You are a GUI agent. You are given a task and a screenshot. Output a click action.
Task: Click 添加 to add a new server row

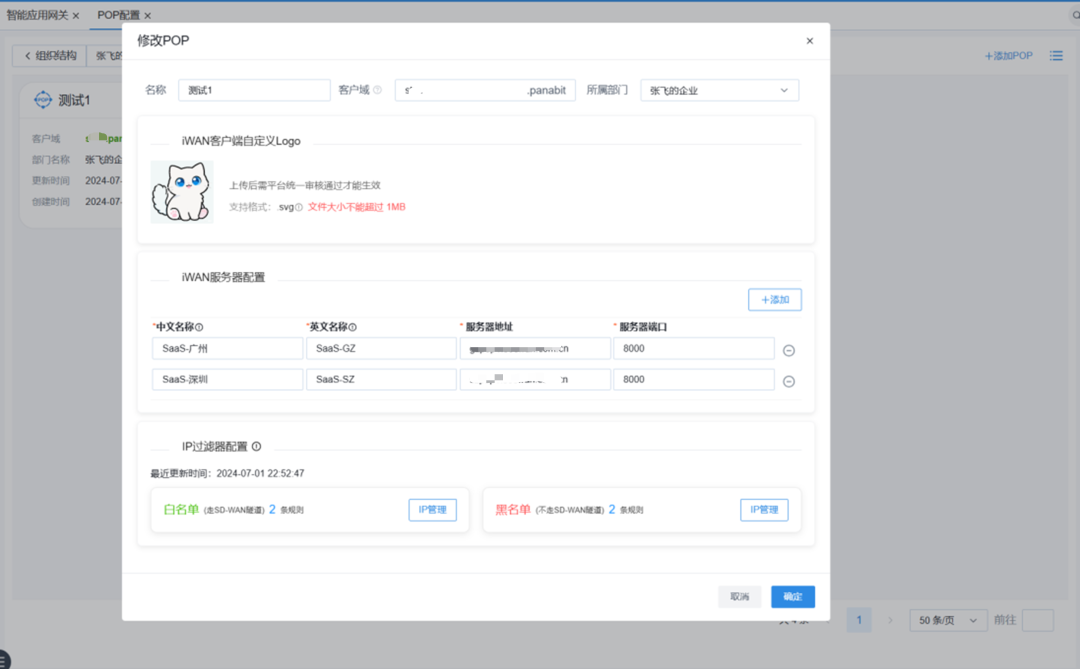click(x=775, y=299)
